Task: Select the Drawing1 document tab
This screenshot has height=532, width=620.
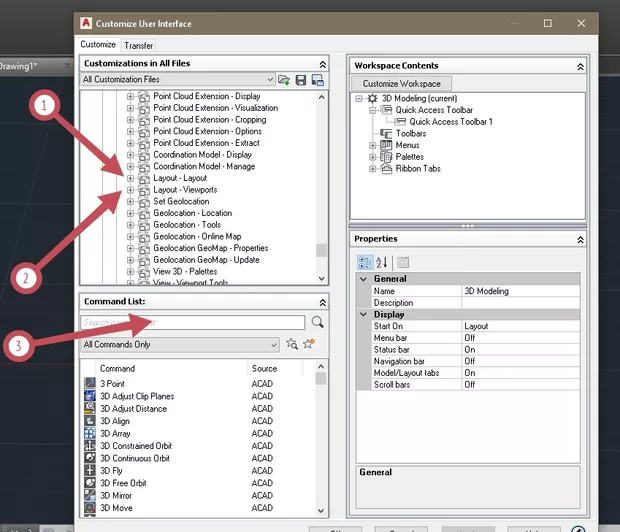Action: (x=18, y=66)
